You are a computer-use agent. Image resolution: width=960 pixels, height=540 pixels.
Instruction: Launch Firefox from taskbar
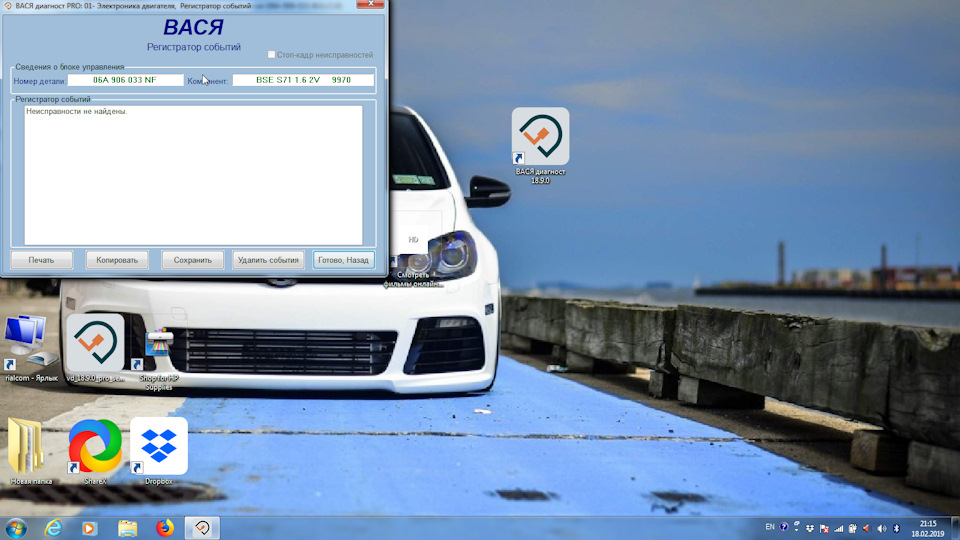pos(165,528)
